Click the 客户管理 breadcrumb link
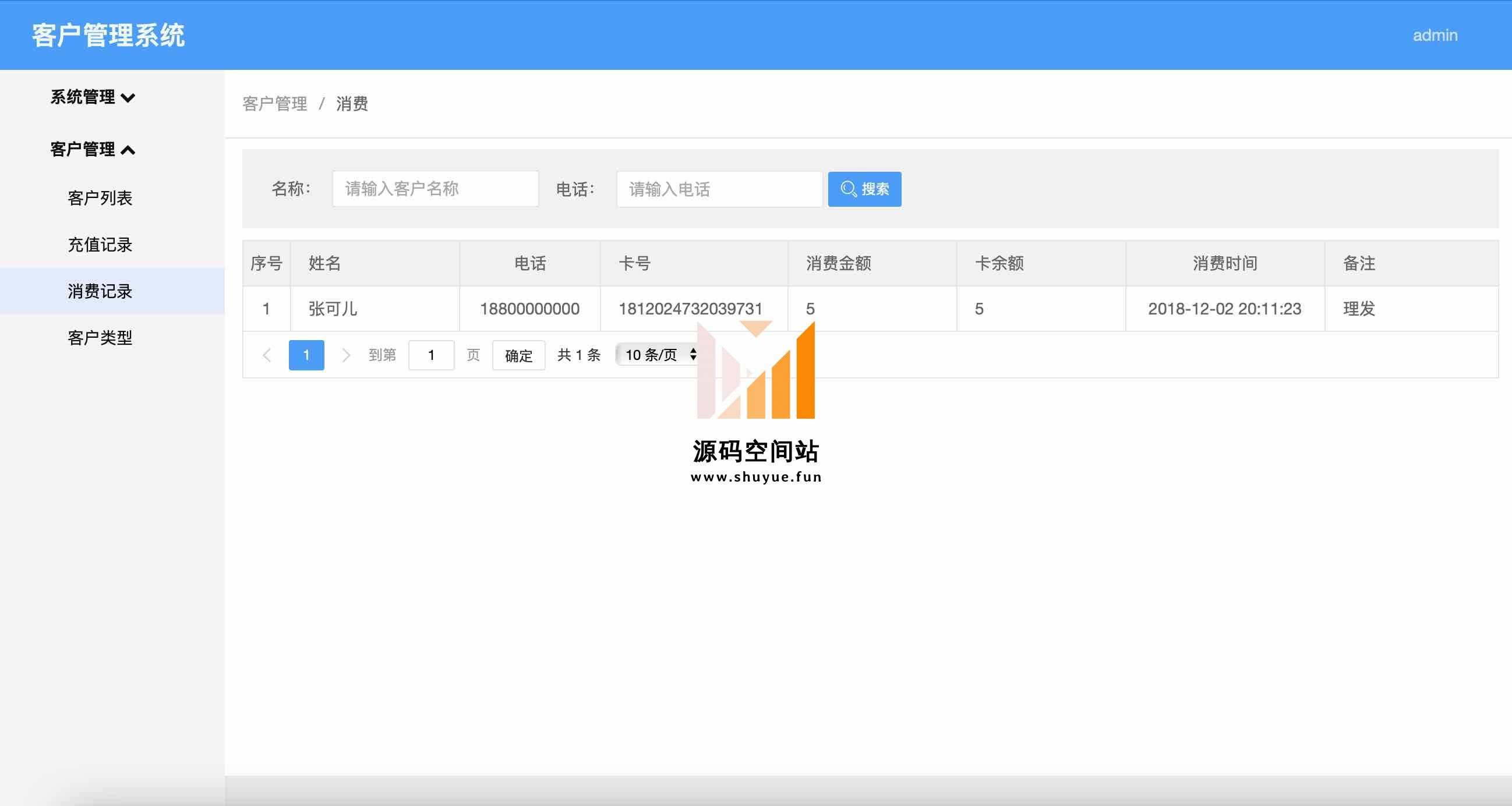Image resolution: width=1512 pixels, height=806 pixels. point(275,104)
